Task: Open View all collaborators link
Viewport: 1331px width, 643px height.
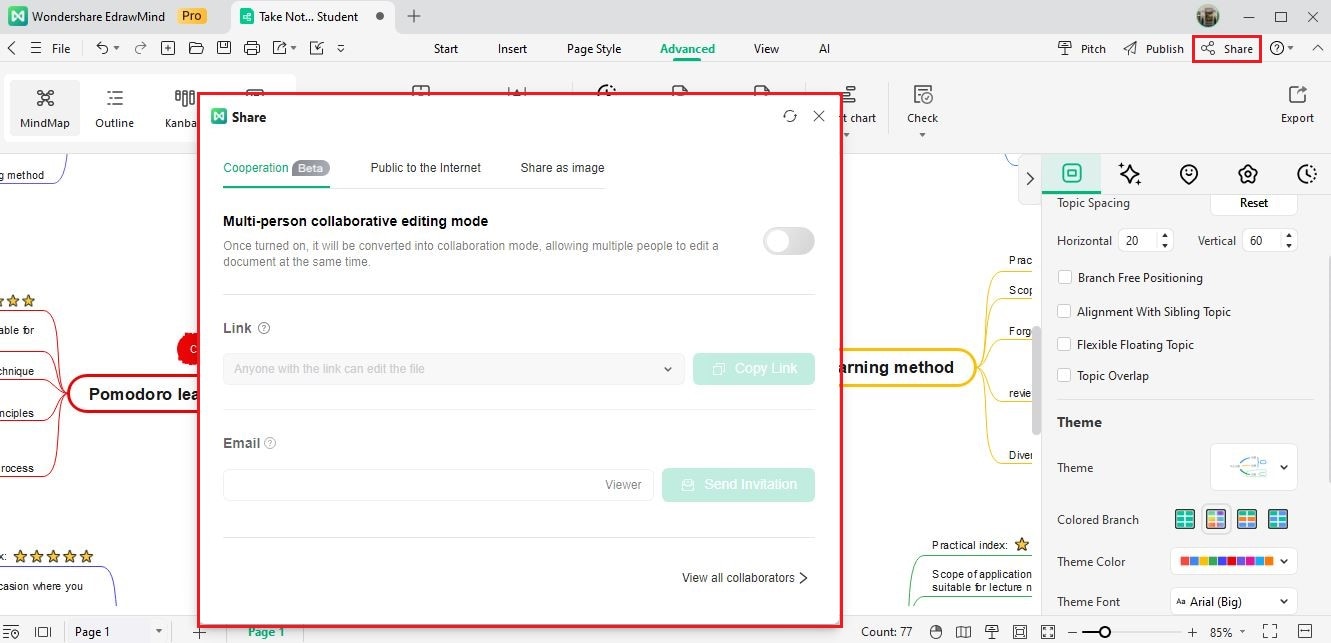Action: [x=745, y=578]
